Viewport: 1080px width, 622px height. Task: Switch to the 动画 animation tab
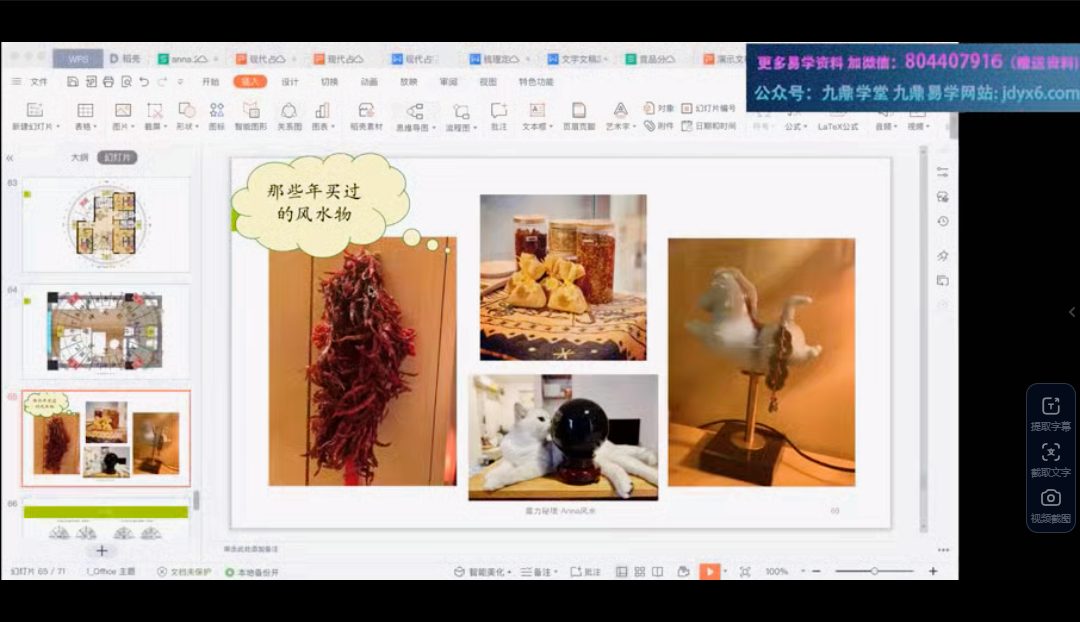point(369,82)
